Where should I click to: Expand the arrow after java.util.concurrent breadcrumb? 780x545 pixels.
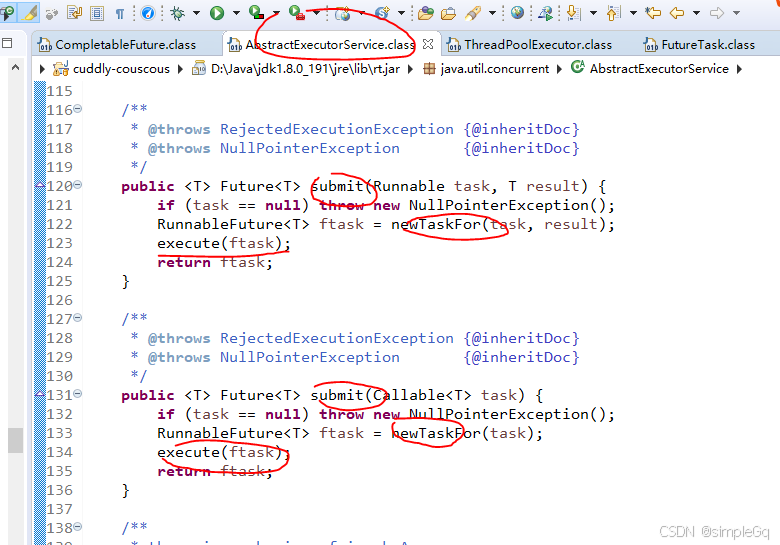[559, 69]
